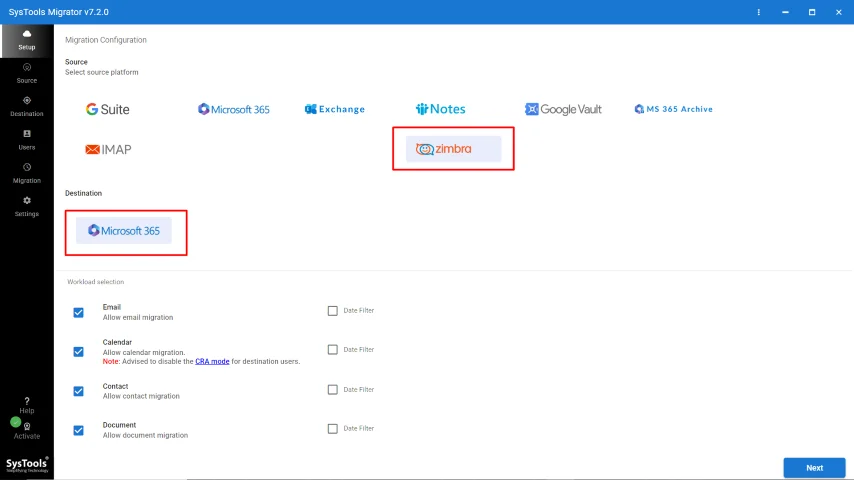Viewport: 854px width, 480px height.
Task: Open Users section in sidebar
Action: click(27, 140)
